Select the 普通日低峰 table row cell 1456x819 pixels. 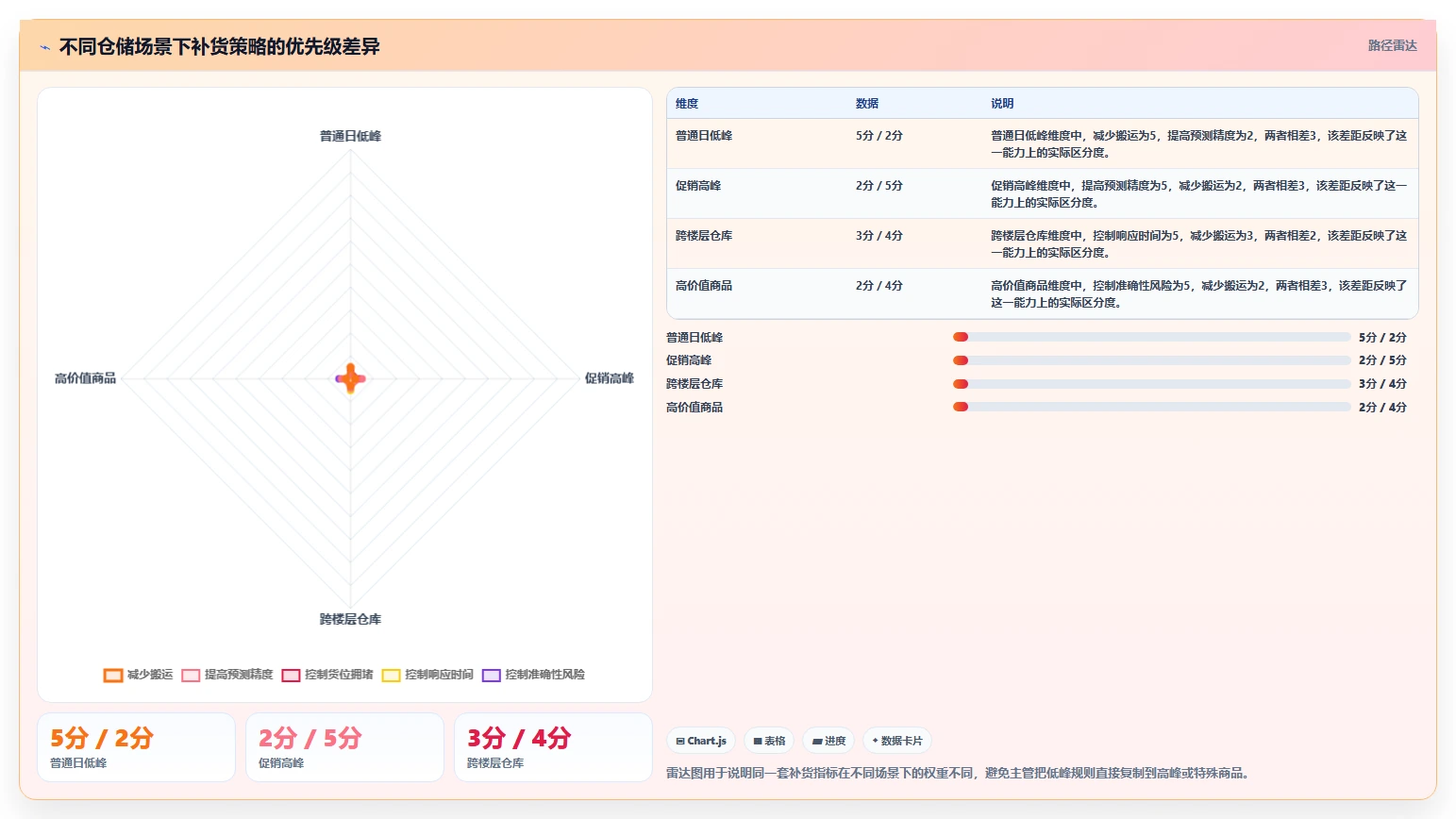(x=704, y=136)
